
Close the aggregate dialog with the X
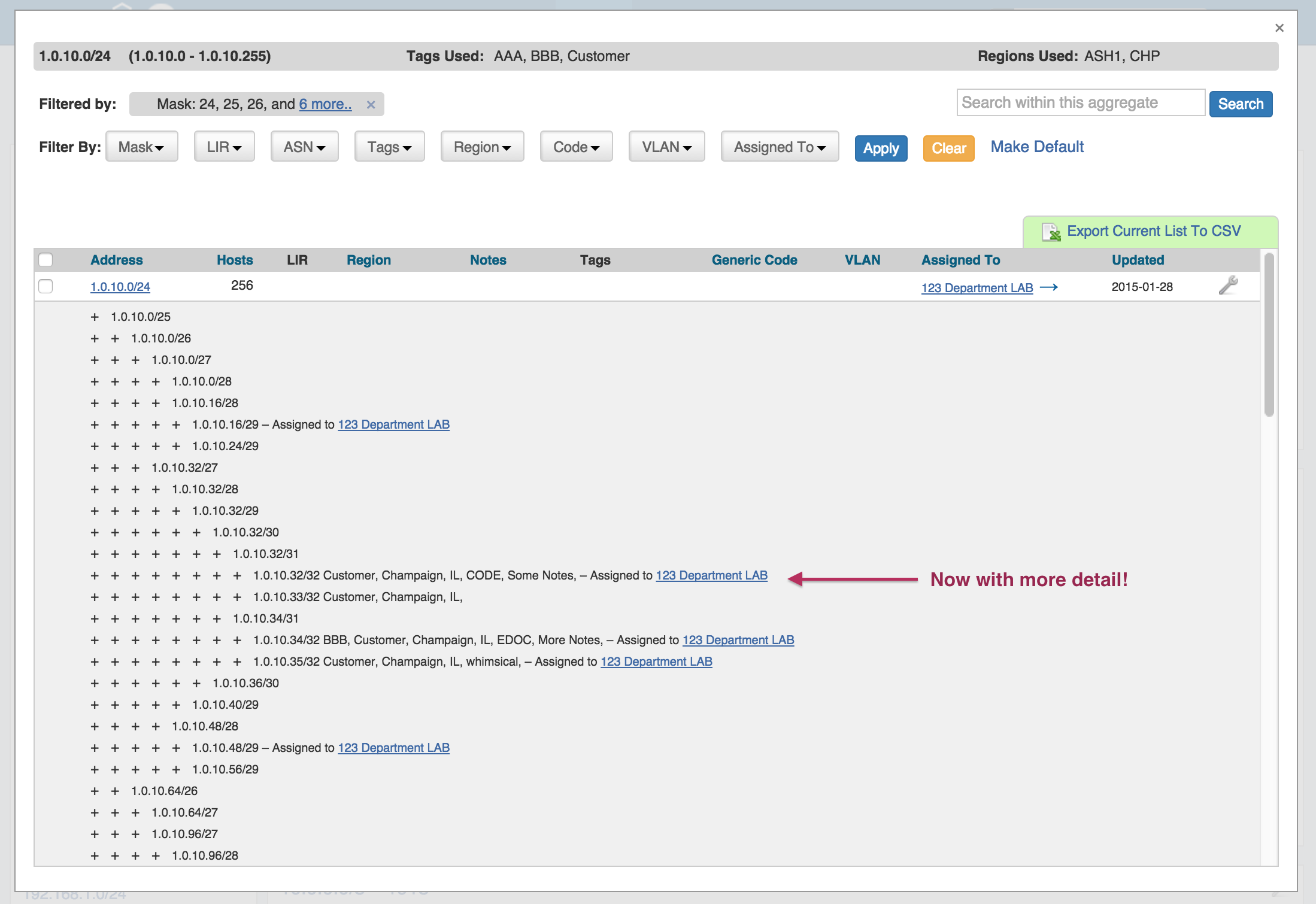[1279, 28]
